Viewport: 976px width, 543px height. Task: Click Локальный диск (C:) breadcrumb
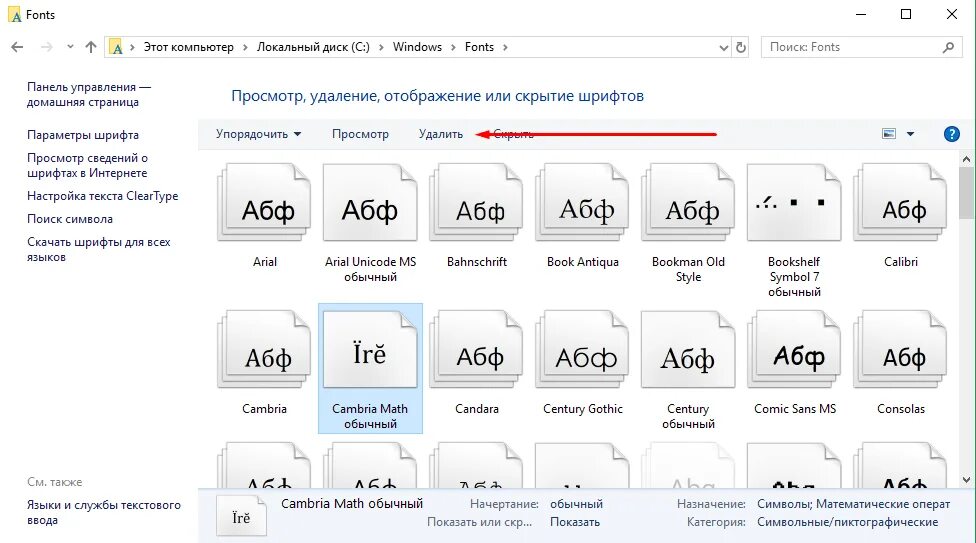(x=314, y=47)
